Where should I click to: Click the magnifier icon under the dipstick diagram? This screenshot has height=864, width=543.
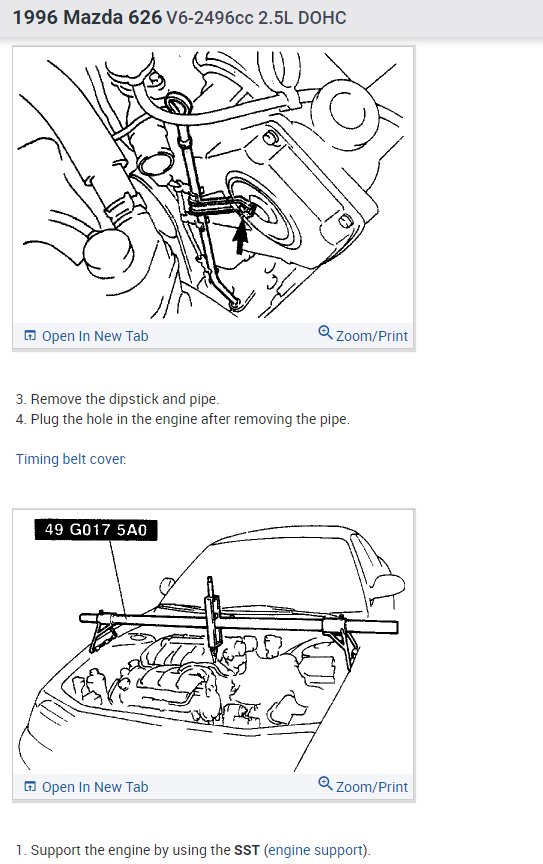point(325,332)
